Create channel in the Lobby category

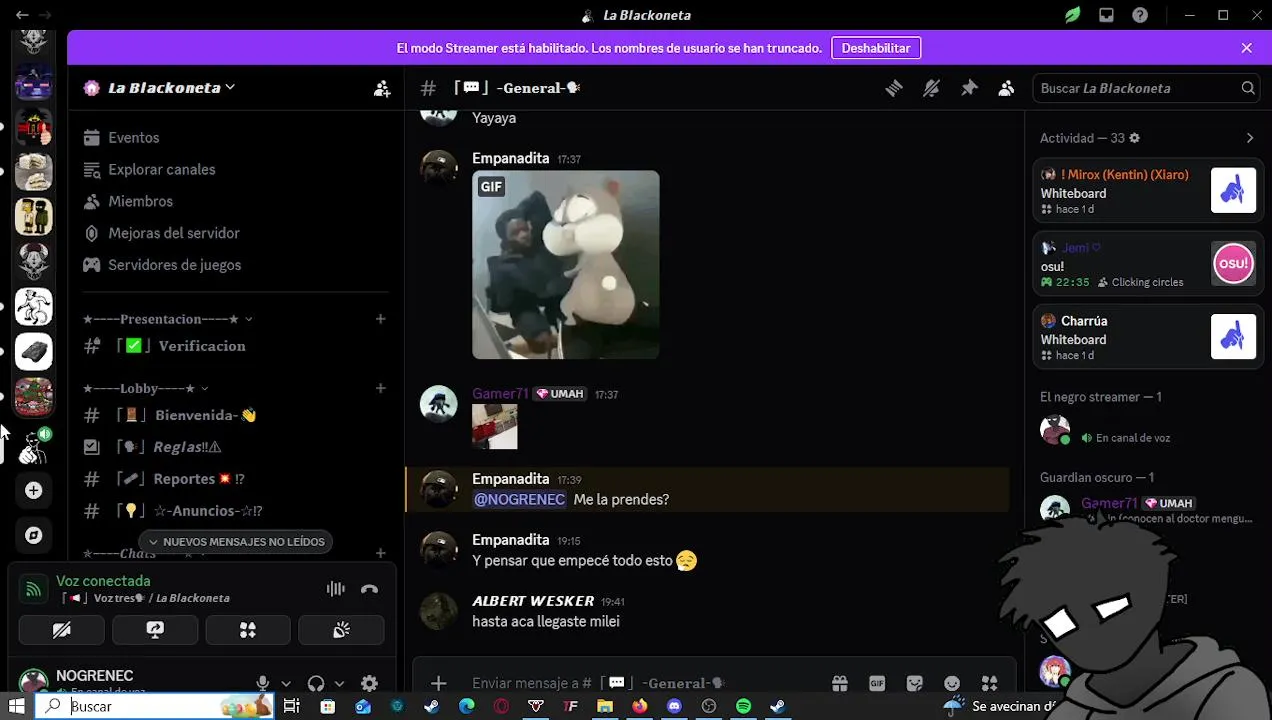coord(380,388)
